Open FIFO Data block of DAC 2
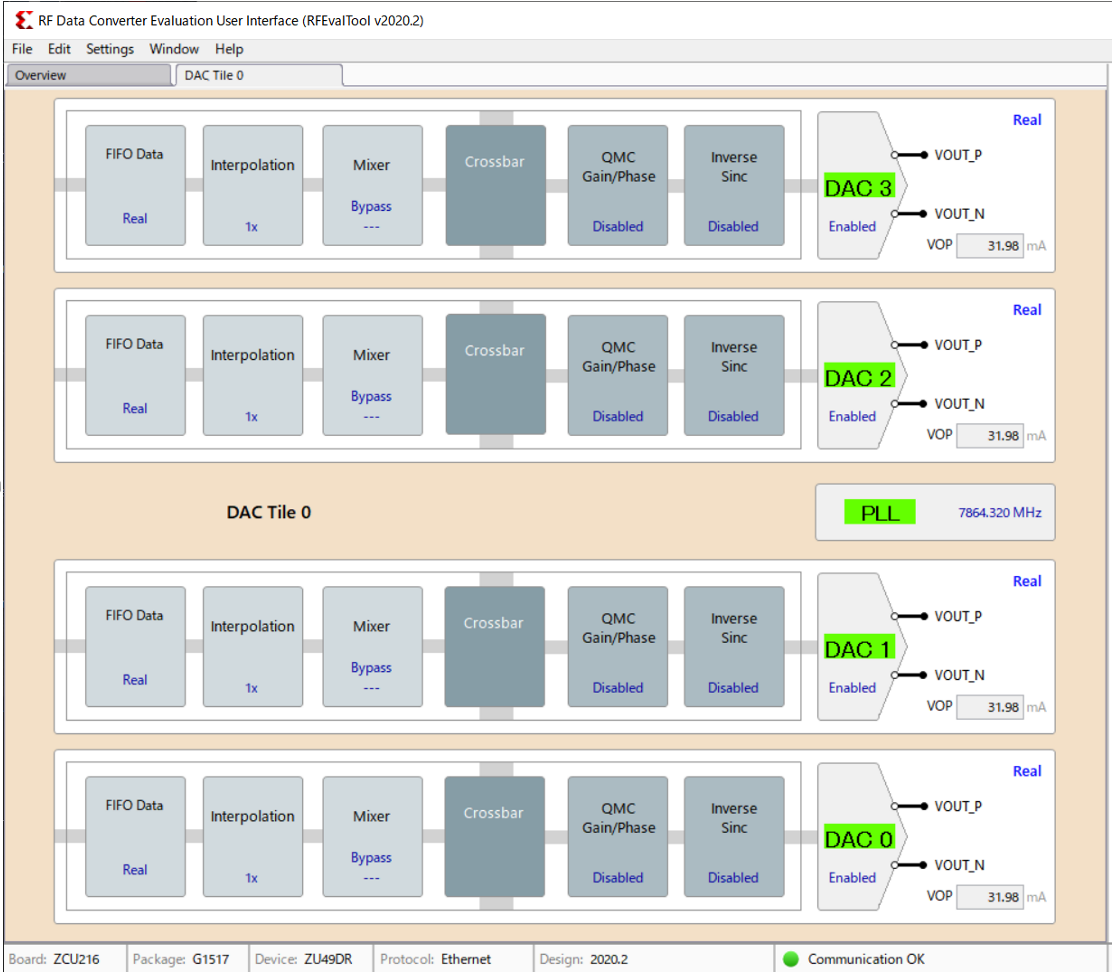The image size is (1112, 972). (135, 376)
